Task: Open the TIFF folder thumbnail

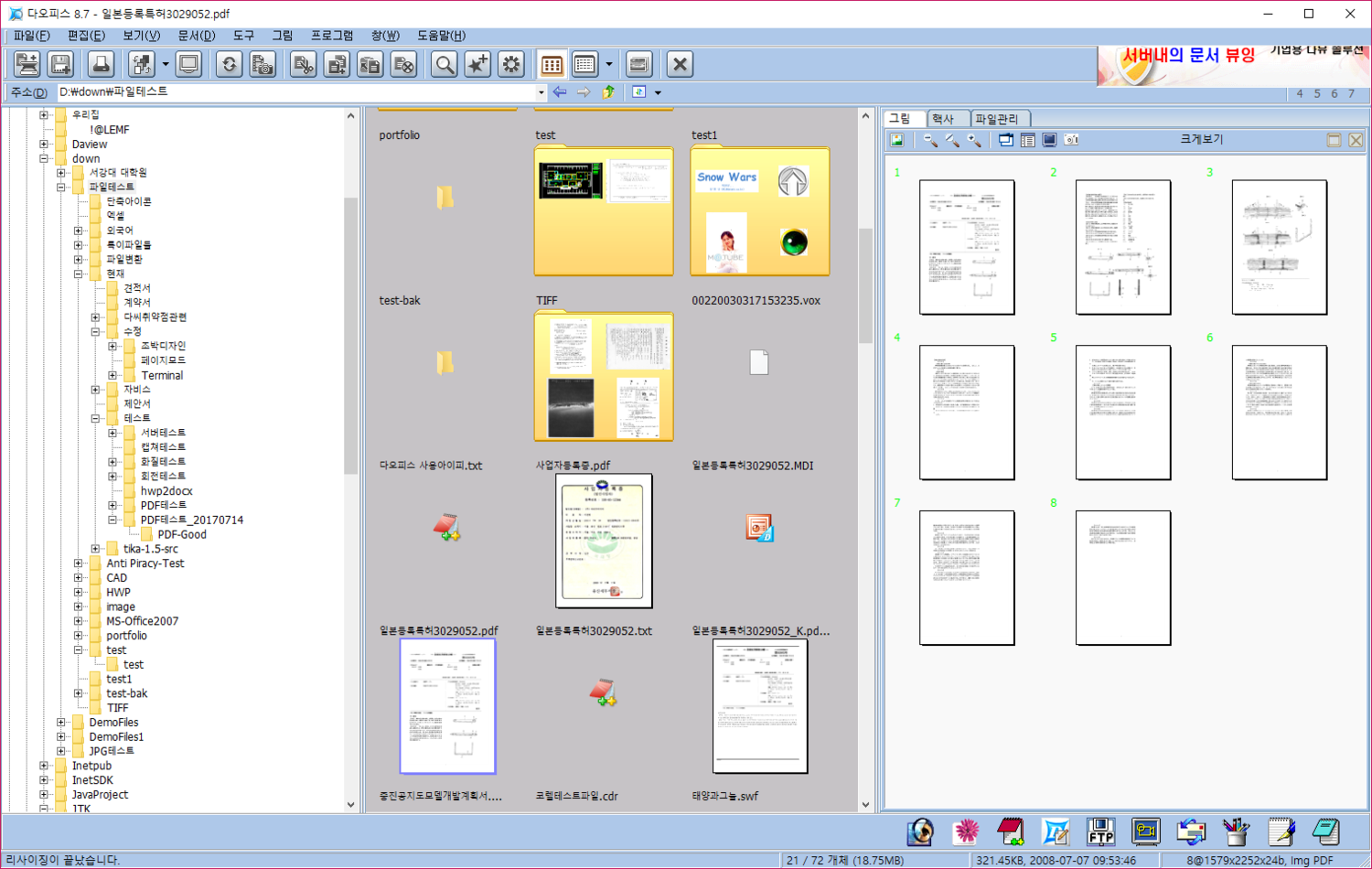Action: click(x=604, y=376)
